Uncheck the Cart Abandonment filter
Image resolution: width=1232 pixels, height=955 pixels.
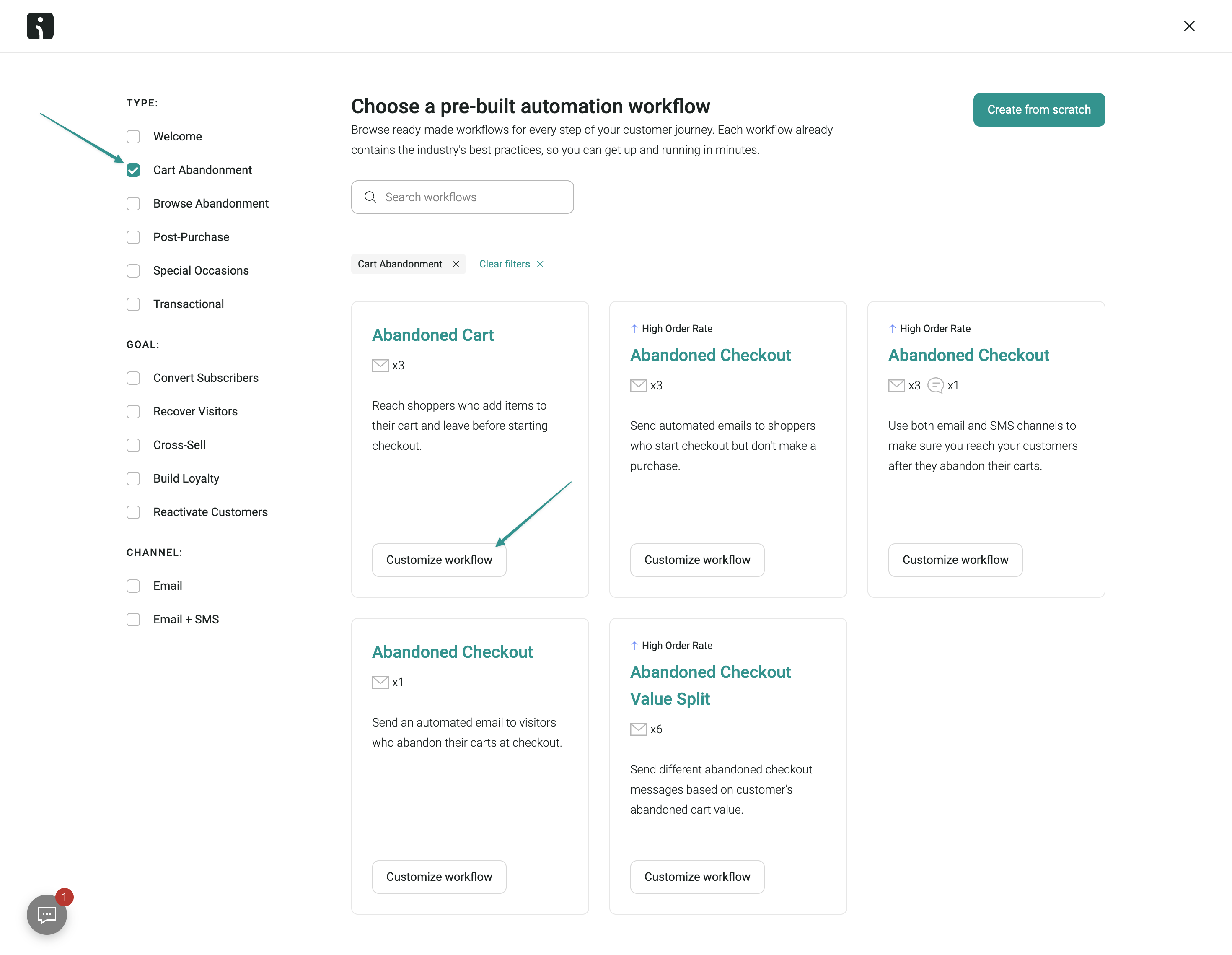[x=133, y=170]
